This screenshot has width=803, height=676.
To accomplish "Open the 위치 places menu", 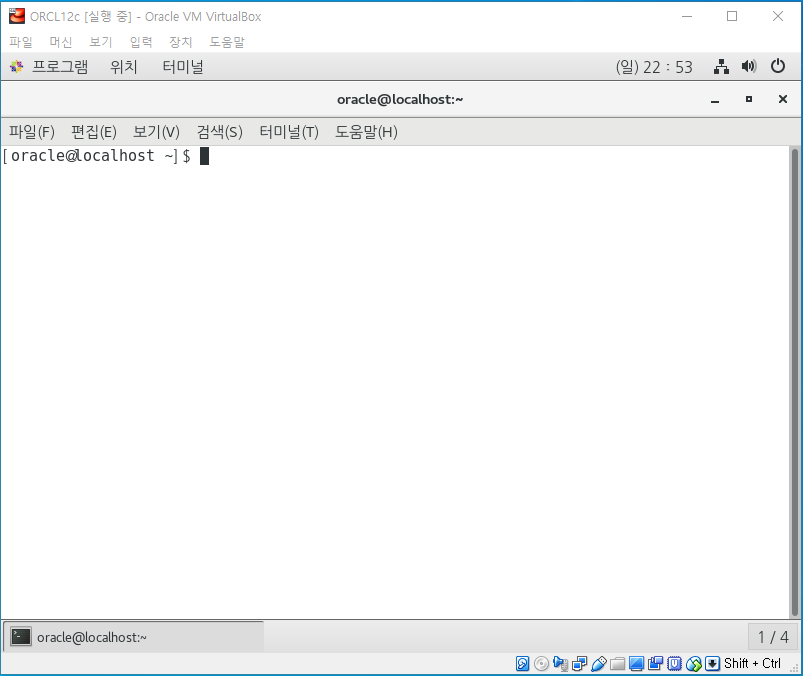I will 124,67.
